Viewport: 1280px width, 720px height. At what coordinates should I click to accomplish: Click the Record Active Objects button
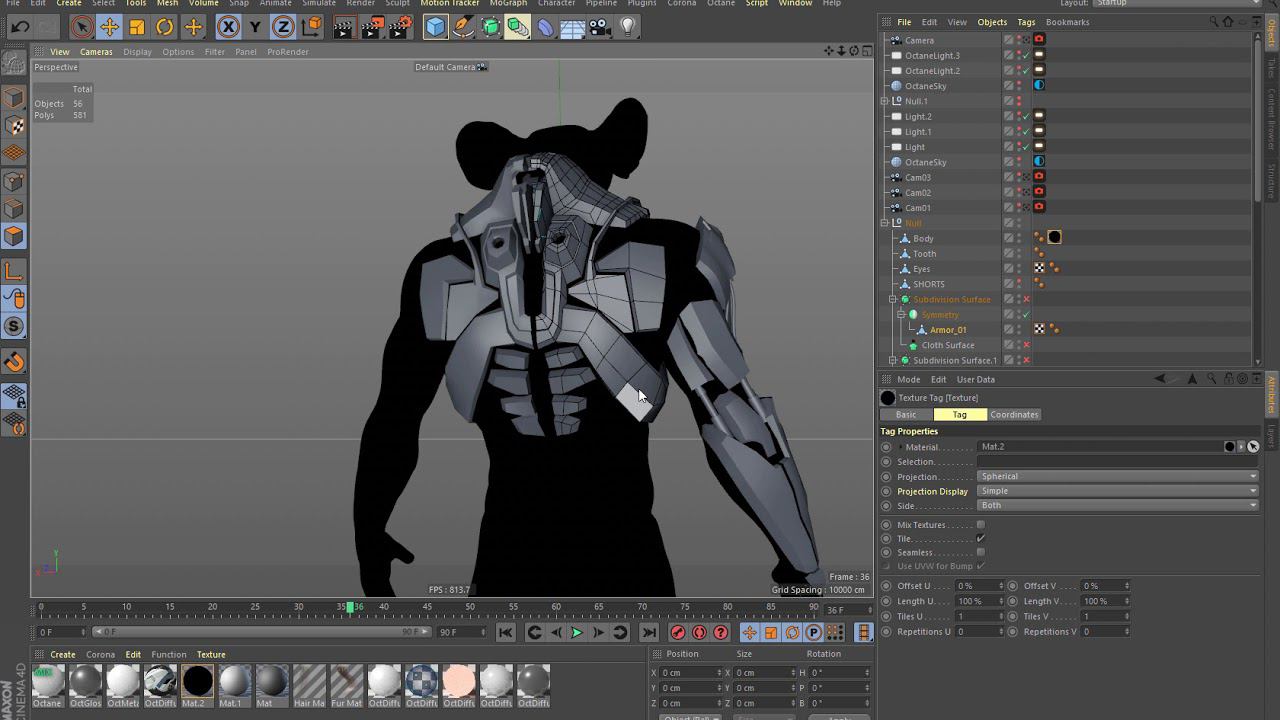click(678, 632)
